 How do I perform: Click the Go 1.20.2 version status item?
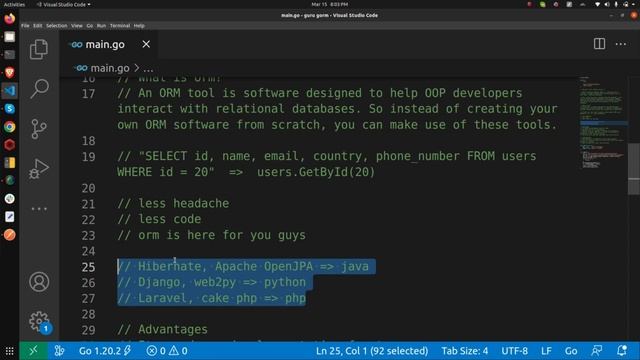tap(104, 351)
